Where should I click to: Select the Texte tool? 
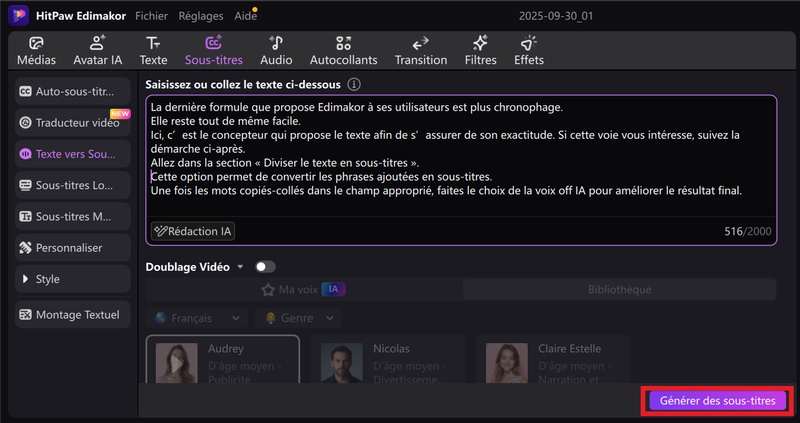[x=153, y=51]
